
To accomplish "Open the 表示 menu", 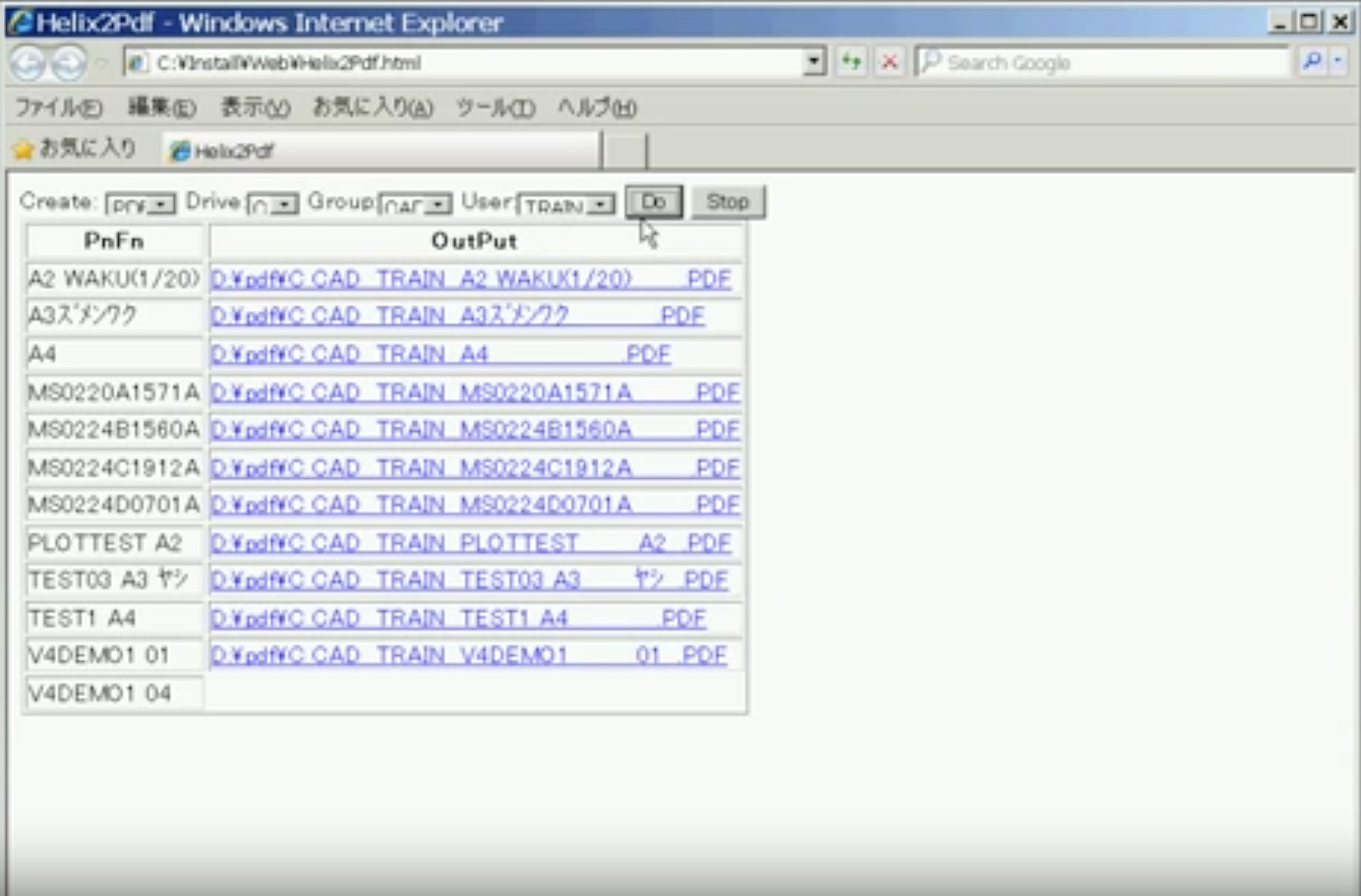I will (x=255, y=107).
